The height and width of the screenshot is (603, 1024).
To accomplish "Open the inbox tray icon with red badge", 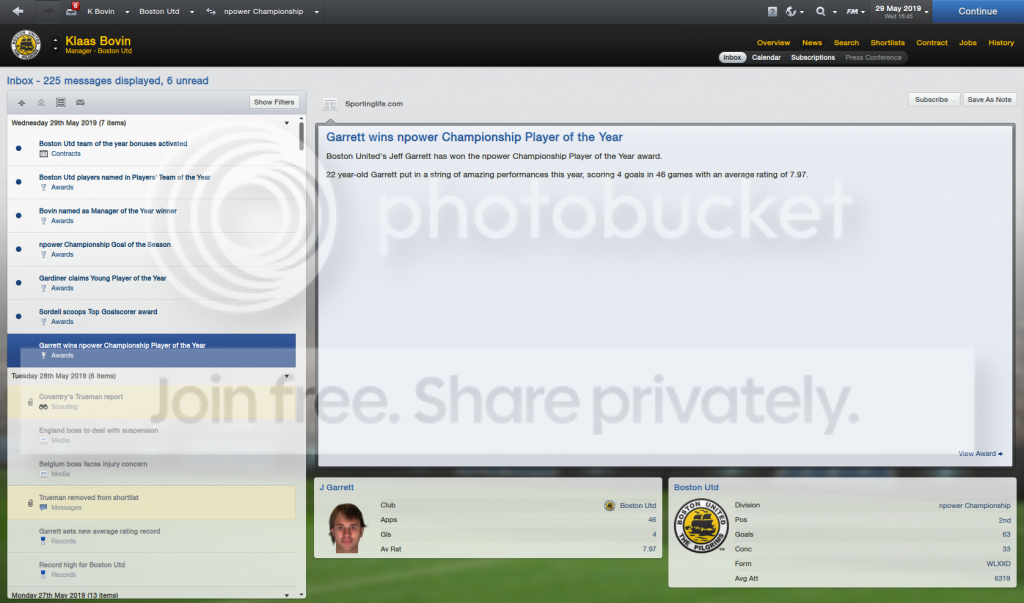I will tap(72, 10).
